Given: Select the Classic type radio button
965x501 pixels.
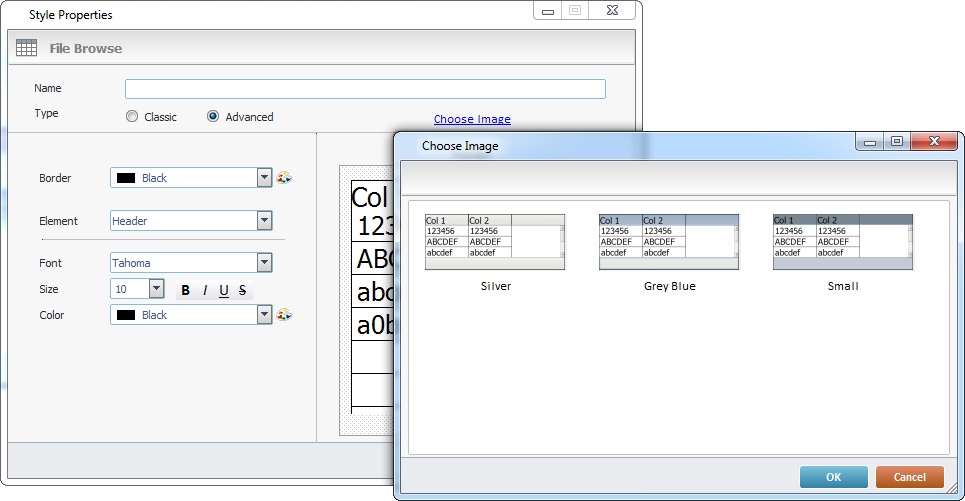Looking at the screenshot, I should [132, 117].
